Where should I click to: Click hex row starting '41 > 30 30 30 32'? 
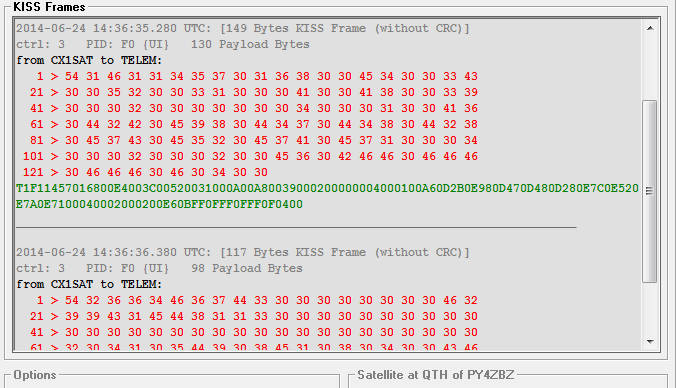point(254,108)
